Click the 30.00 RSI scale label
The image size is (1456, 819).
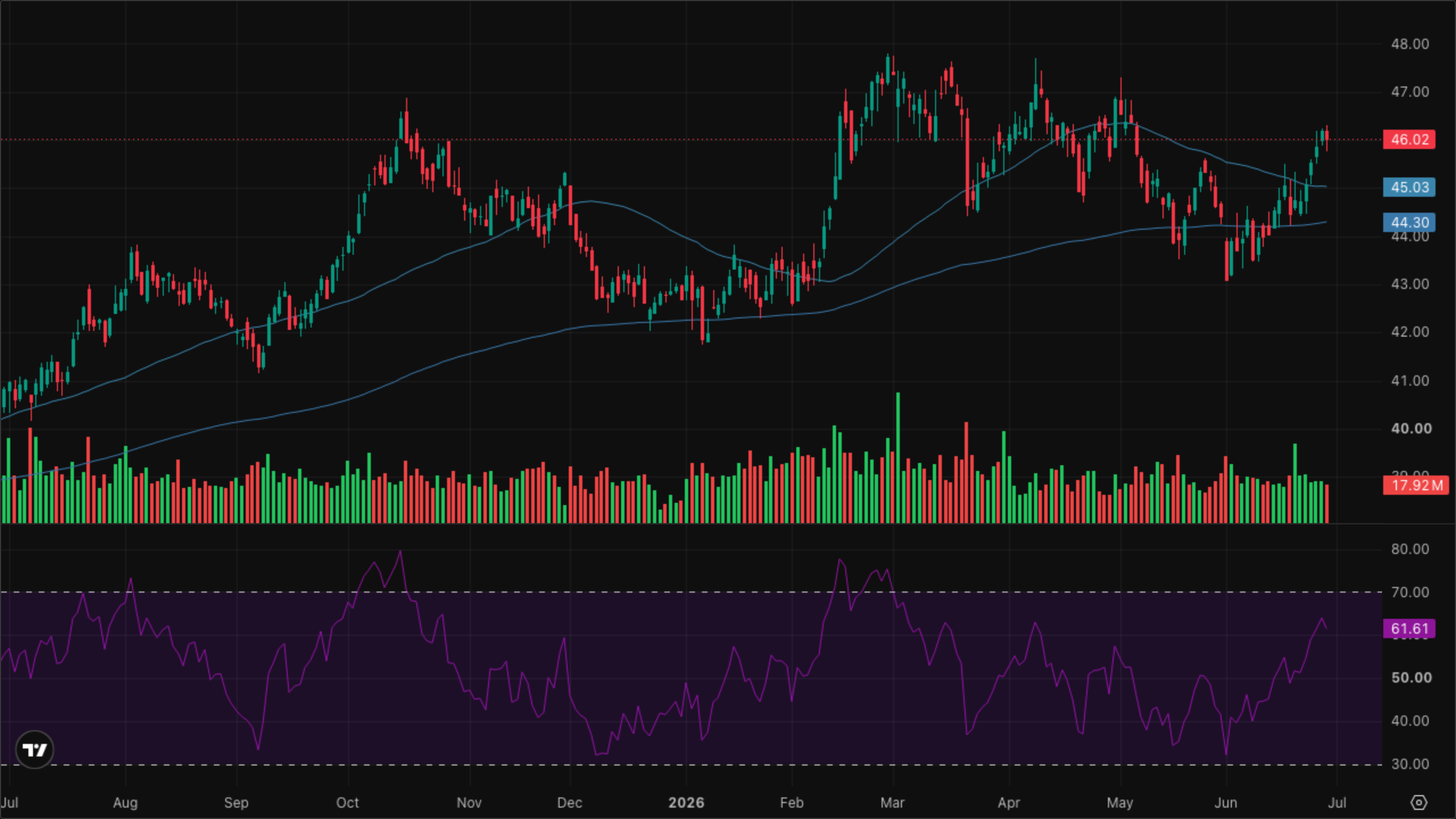[x=1410, y=764]
